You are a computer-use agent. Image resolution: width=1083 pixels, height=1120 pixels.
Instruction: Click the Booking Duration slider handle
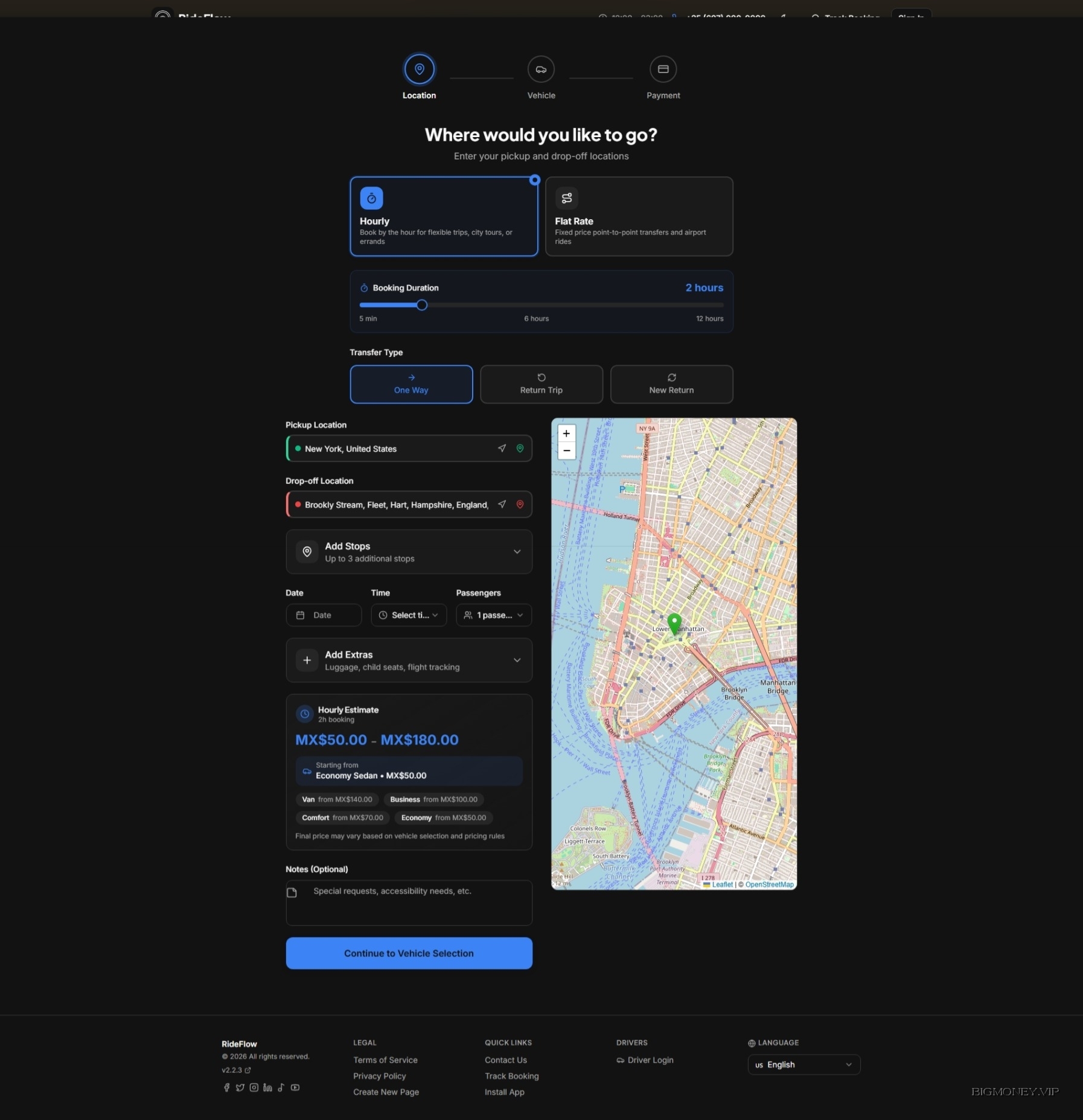[x=422, y=305]
